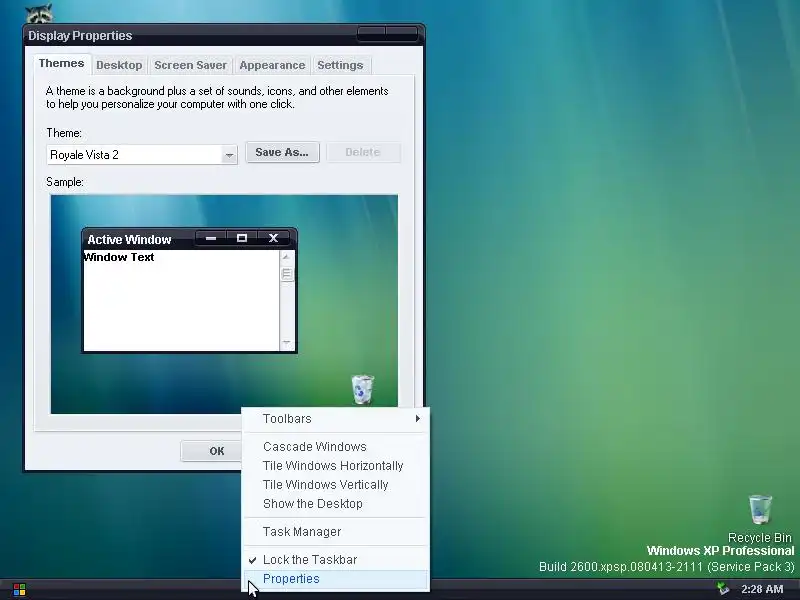Expand the Toolbars submenu arrow
The image size is (800, 600).
[x=418, y=418]
